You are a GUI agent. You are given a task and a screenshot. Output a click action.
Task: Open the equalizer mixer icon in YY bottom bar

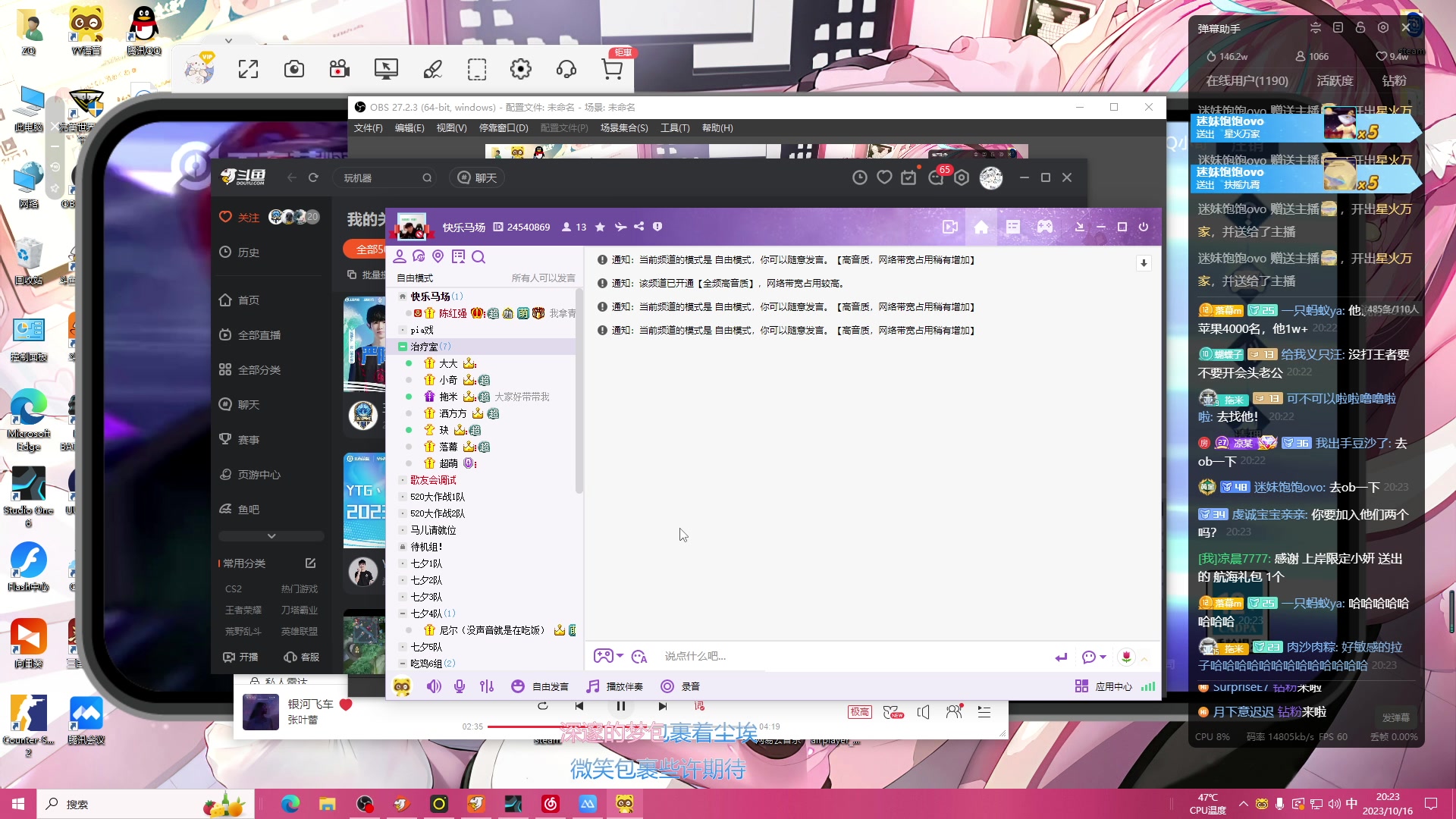487,686
